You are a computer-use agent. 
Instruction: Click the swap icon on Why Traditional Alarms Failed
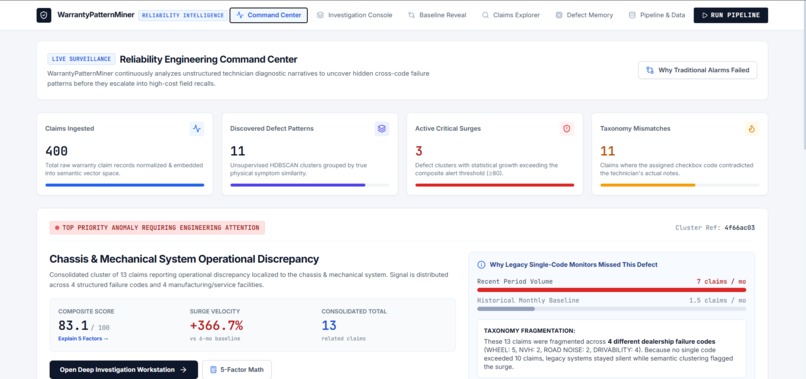[650, 70]
